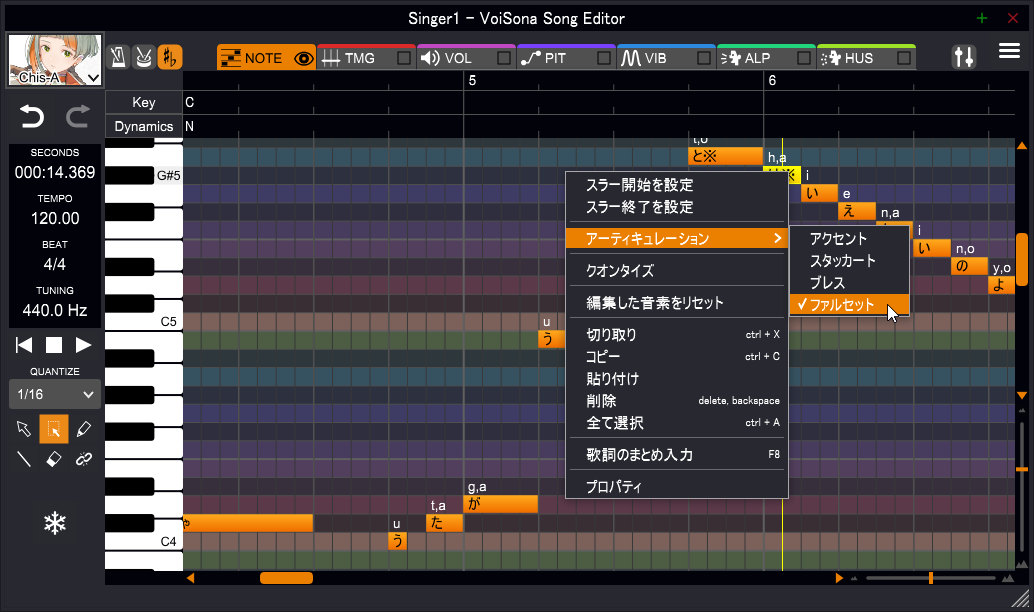Toggle the sharp/flat key display icon
This screenshot has height=612, width=1034.
click(x=169, y=57)
